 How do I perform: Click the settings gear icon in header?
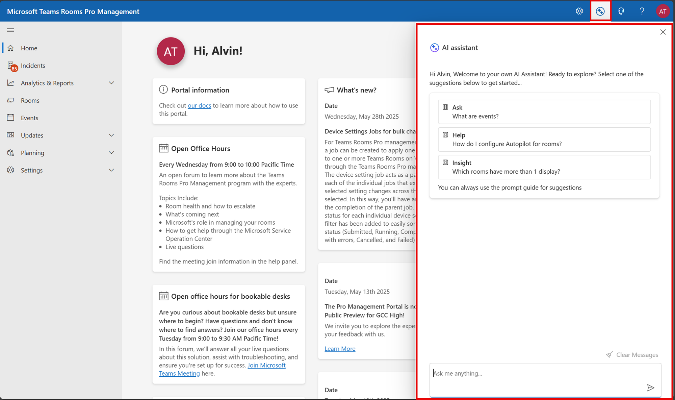pyautogui.click(x=579, y=12)
